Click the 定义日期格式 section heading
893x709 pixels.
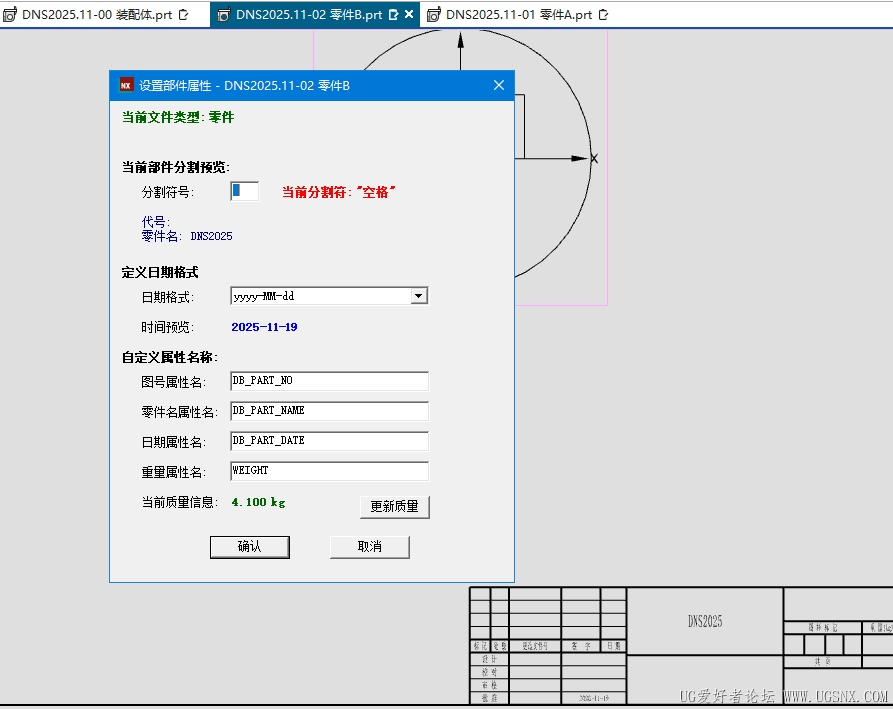tap(159, 272)
